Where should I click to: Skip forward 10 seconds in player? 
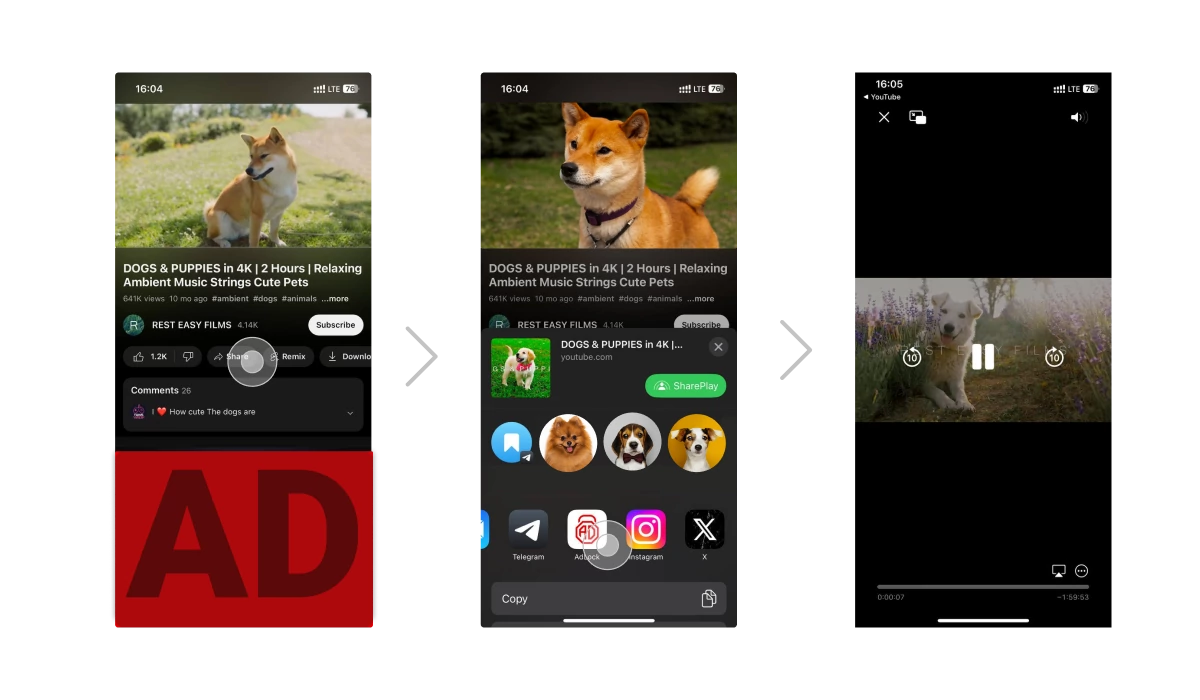(1054, 357)
